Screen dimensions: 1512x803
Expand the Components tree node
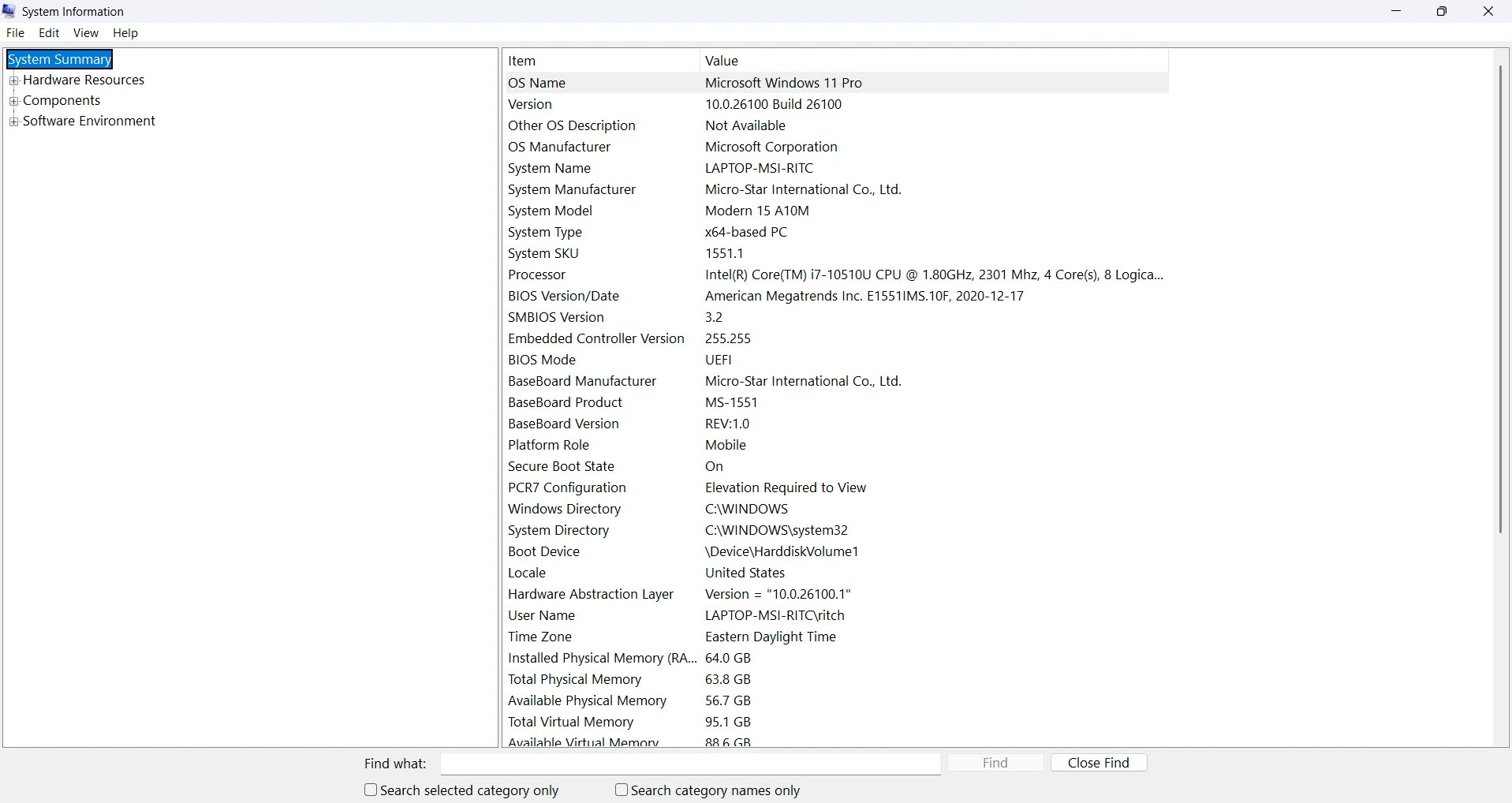(13, 101)
